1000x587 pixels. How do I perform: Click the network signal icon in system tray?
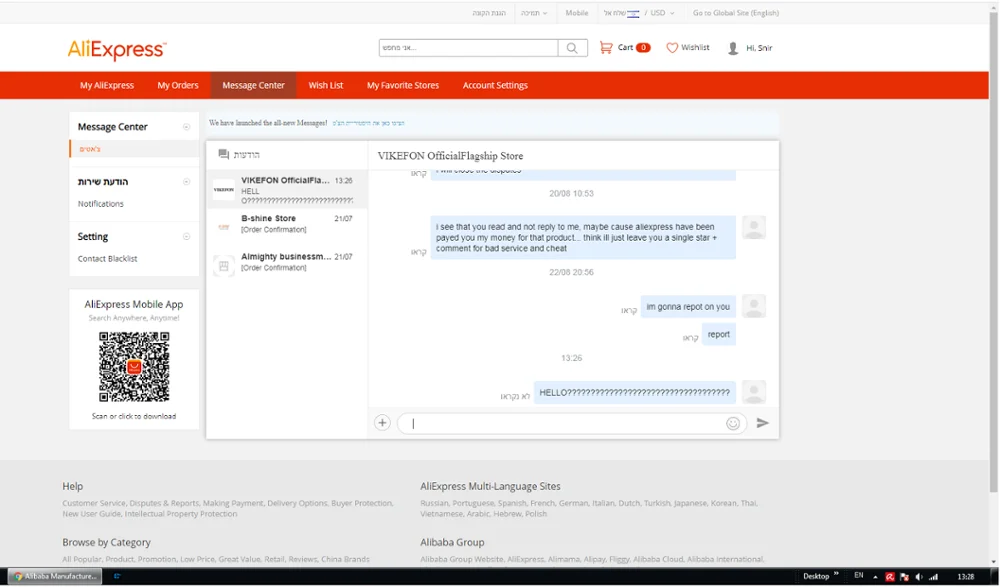(934, 577)
